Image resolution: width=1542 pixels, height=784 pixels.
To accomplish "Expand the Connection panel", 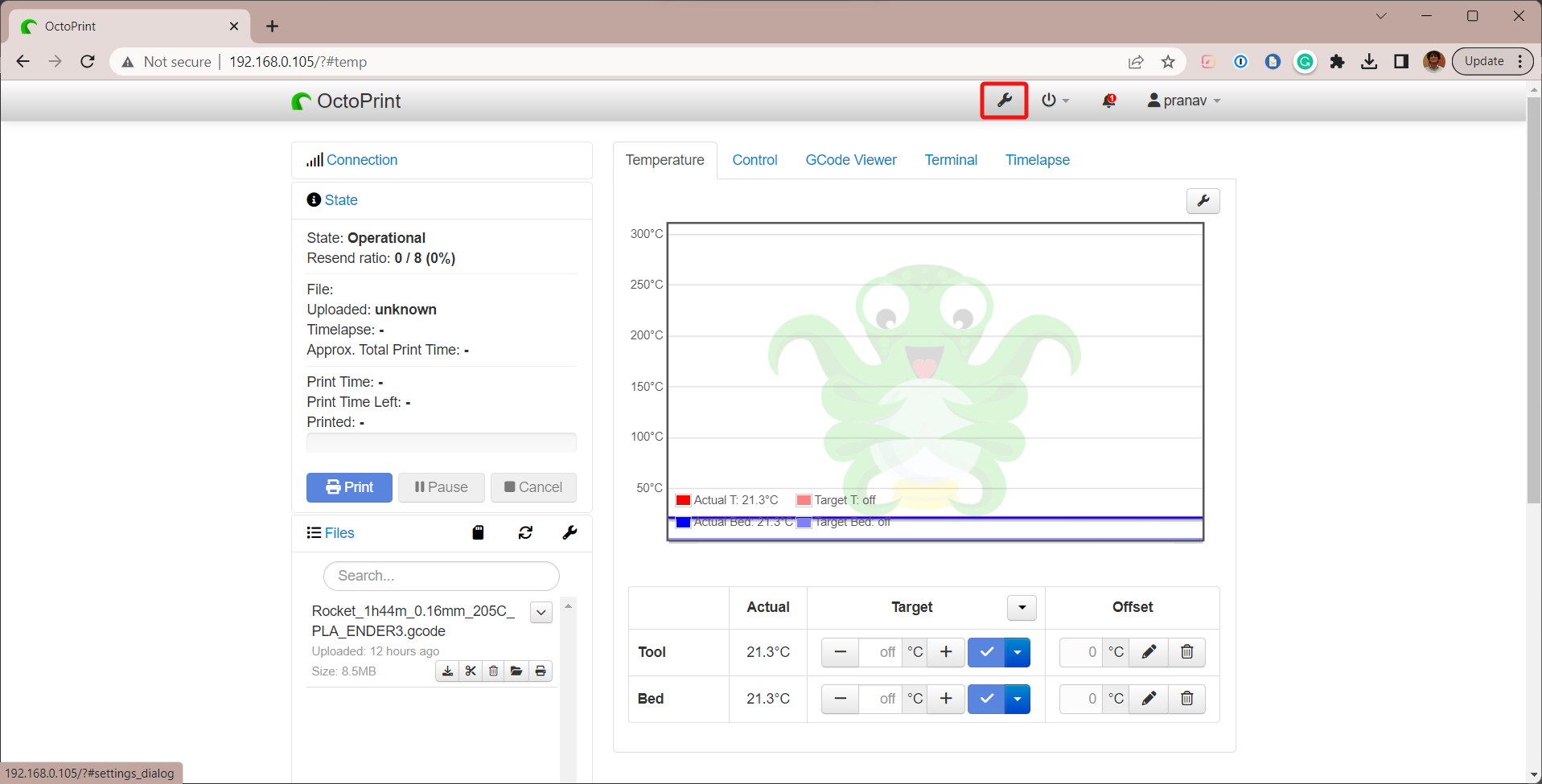I will (x=362, y=160).
